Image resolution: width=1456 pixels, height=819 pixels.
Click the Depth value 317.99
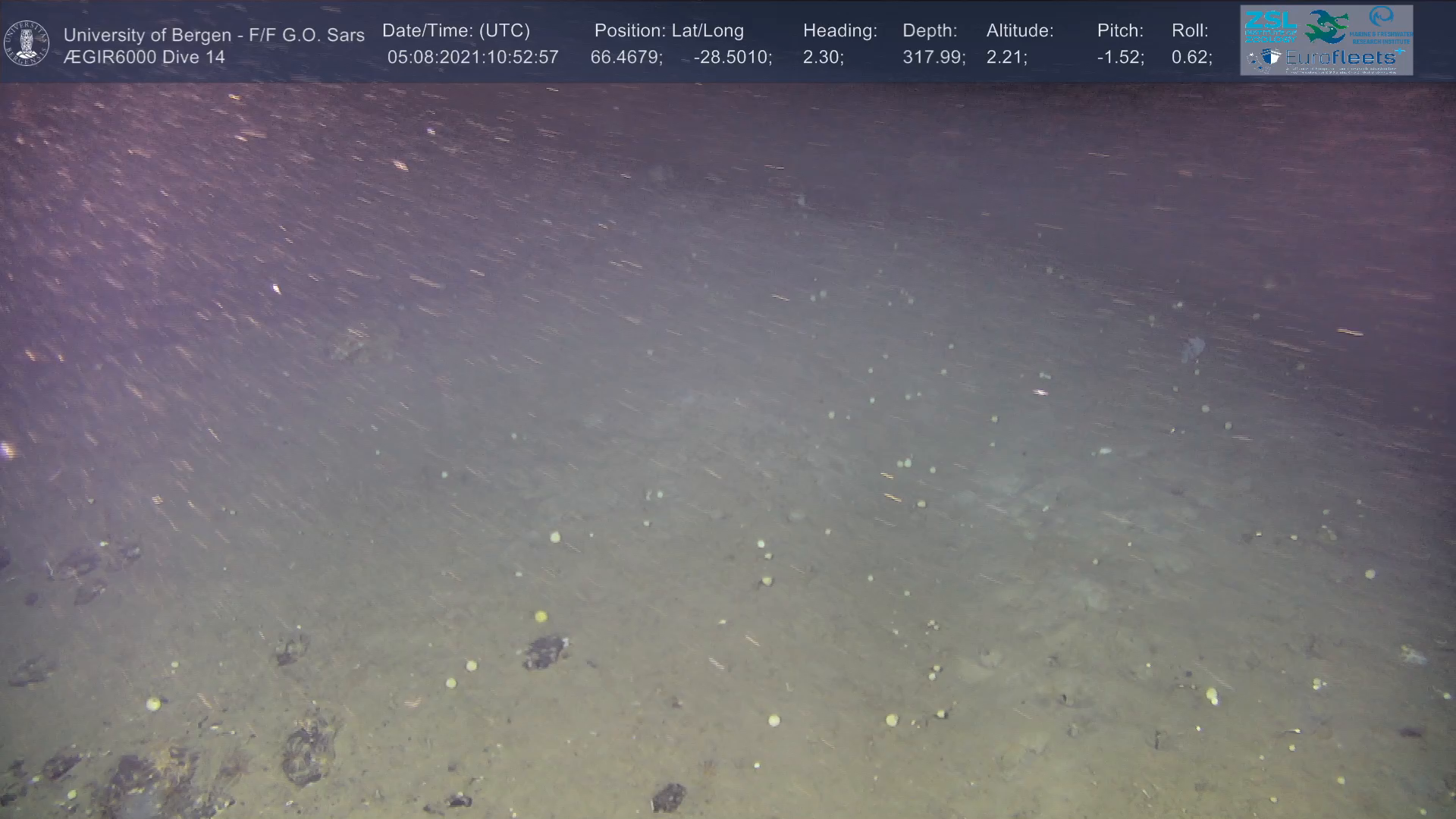point(933,57)
